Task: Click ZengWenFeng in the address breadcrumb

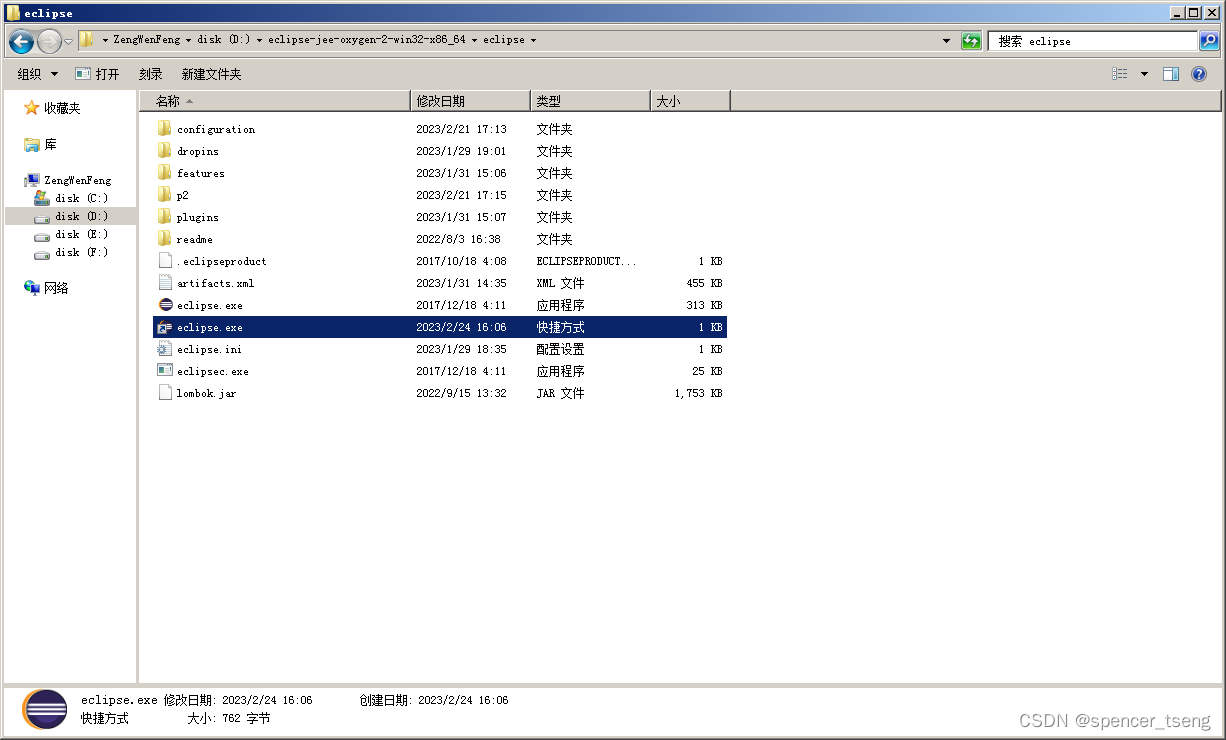Action: coord(145,40)
